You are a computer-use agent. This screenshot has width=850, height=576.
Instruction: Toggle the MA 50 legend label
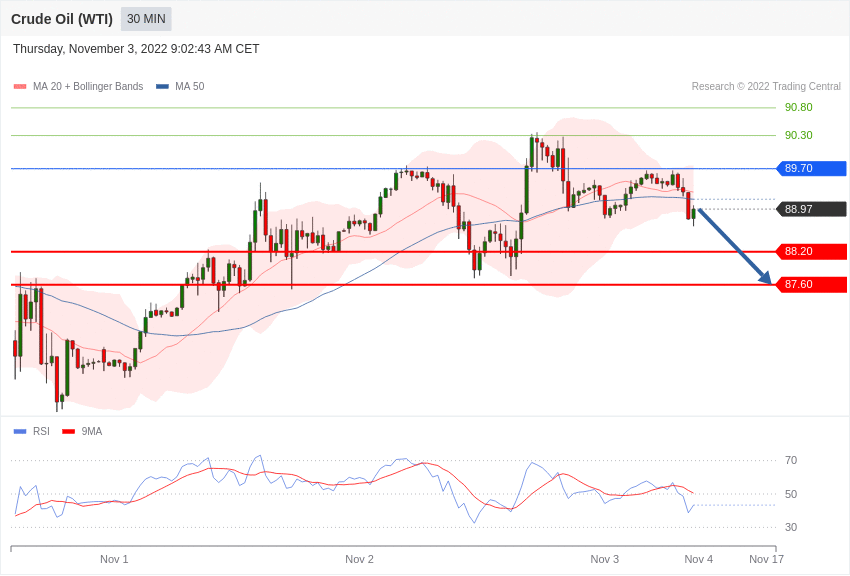pos(189,87)
